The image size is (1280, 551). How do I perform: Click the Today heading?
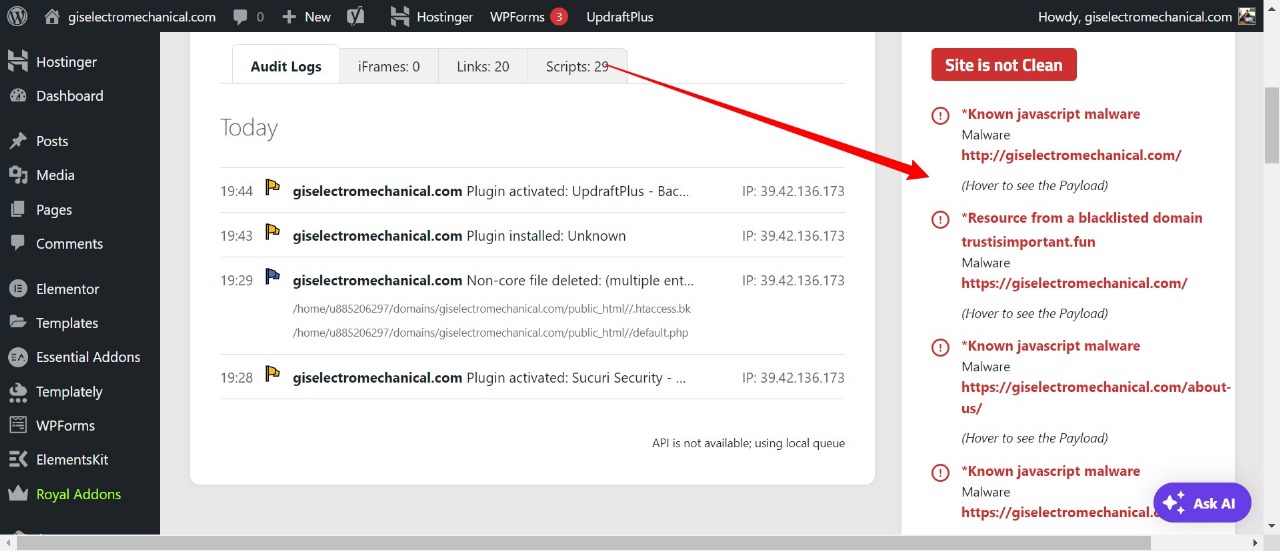tap(249, 128)
